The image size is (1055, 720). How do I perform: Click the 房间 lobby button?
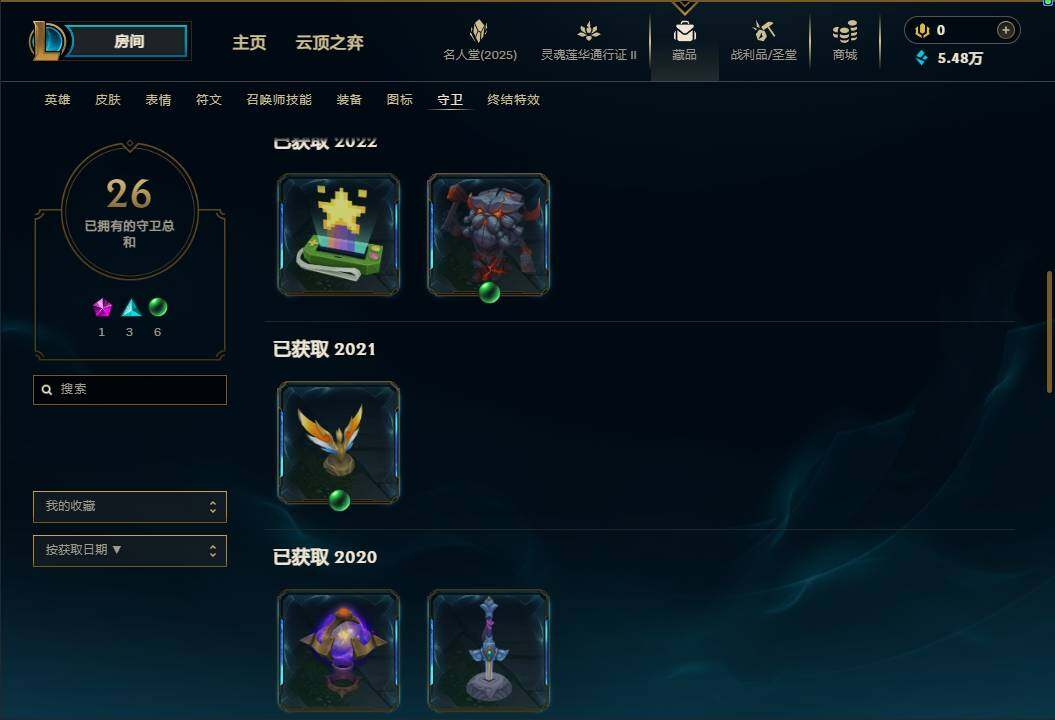tap(128, 41)
